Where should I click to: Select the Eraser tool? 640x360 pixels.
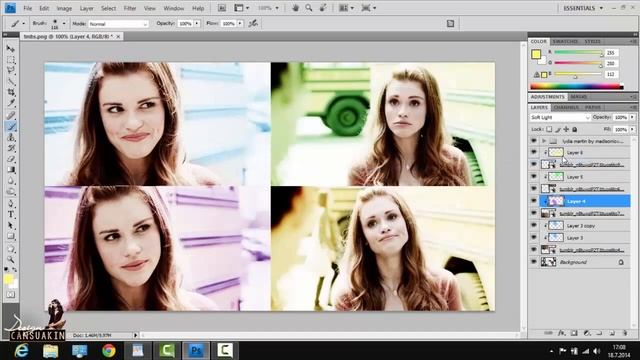(x=11, y=159)
